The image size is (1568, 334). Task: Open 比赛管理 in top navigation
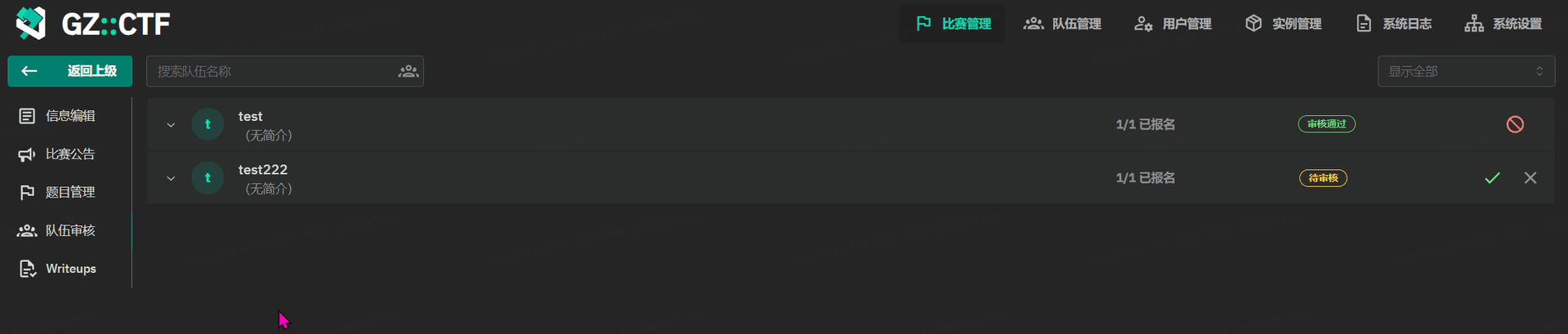tap(953, 24)
